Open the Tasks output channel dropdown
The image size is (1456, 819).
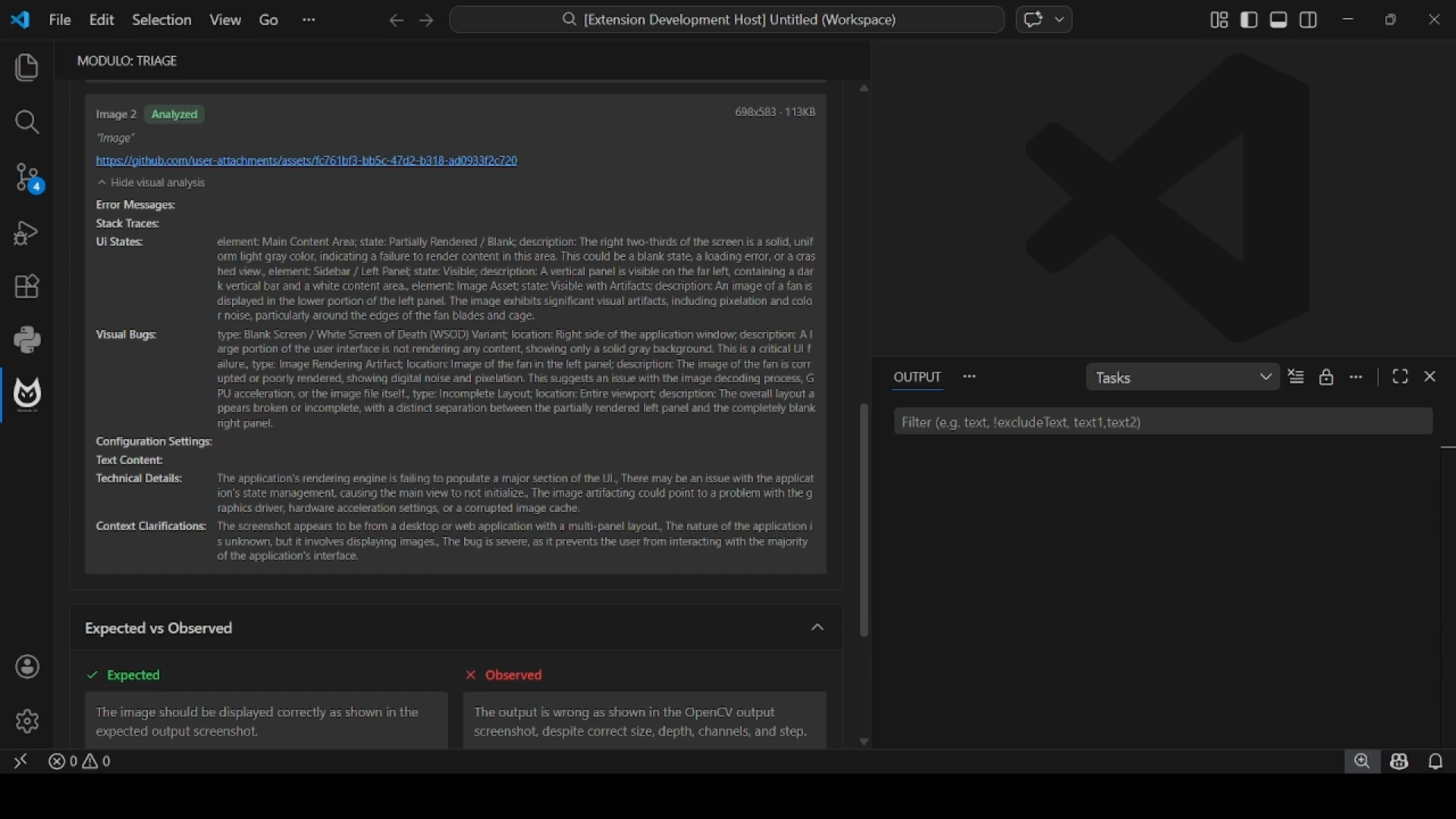pyautogui.click(x=1183, y=377)
